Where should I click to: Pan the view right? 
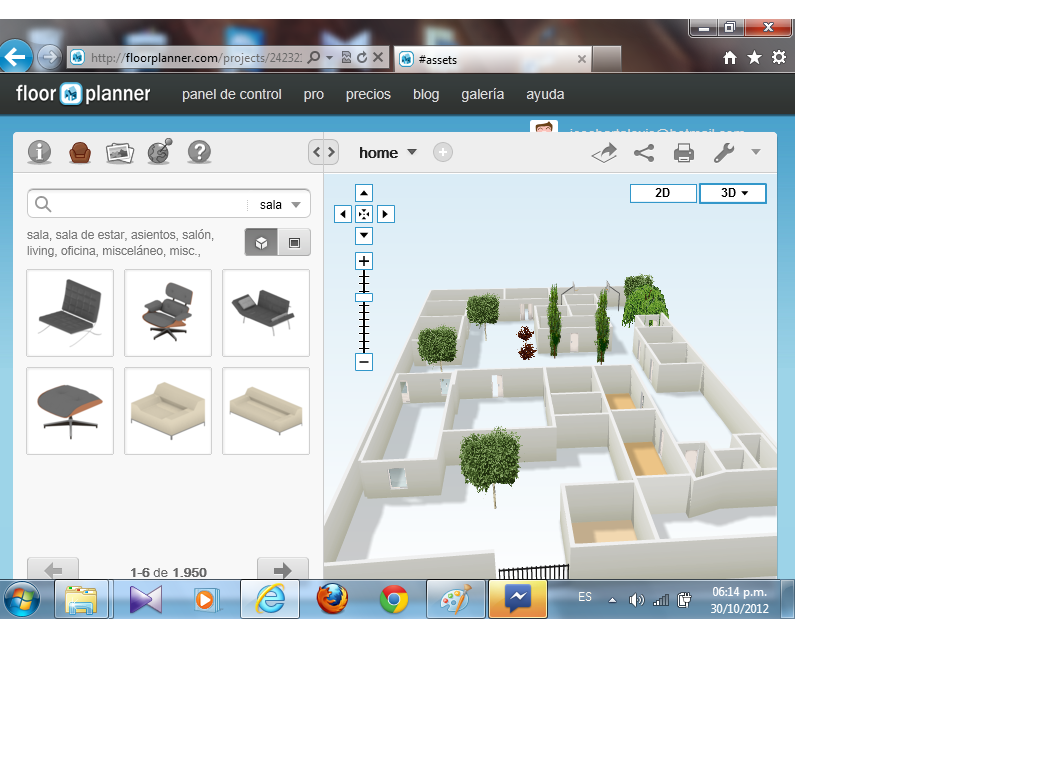[x=386, y=214]
